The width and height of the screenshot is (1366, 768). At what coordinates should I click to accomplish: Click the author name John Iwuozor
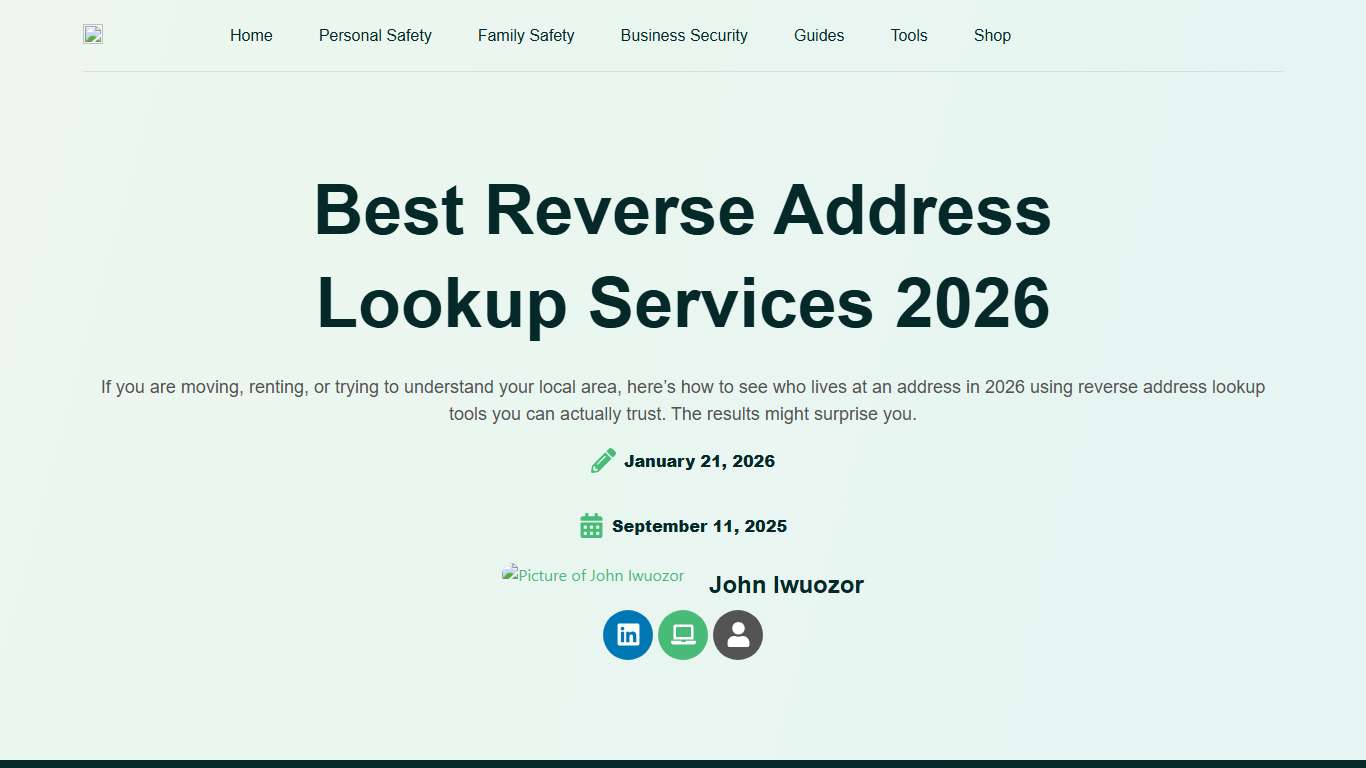tap(786, 584)
